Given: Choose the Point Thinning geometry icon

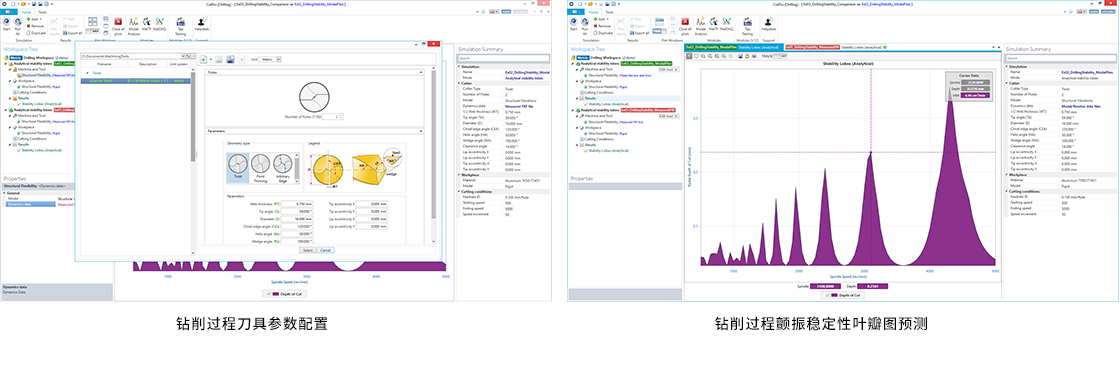Looking at the screenshot, I should pos(259,169).
